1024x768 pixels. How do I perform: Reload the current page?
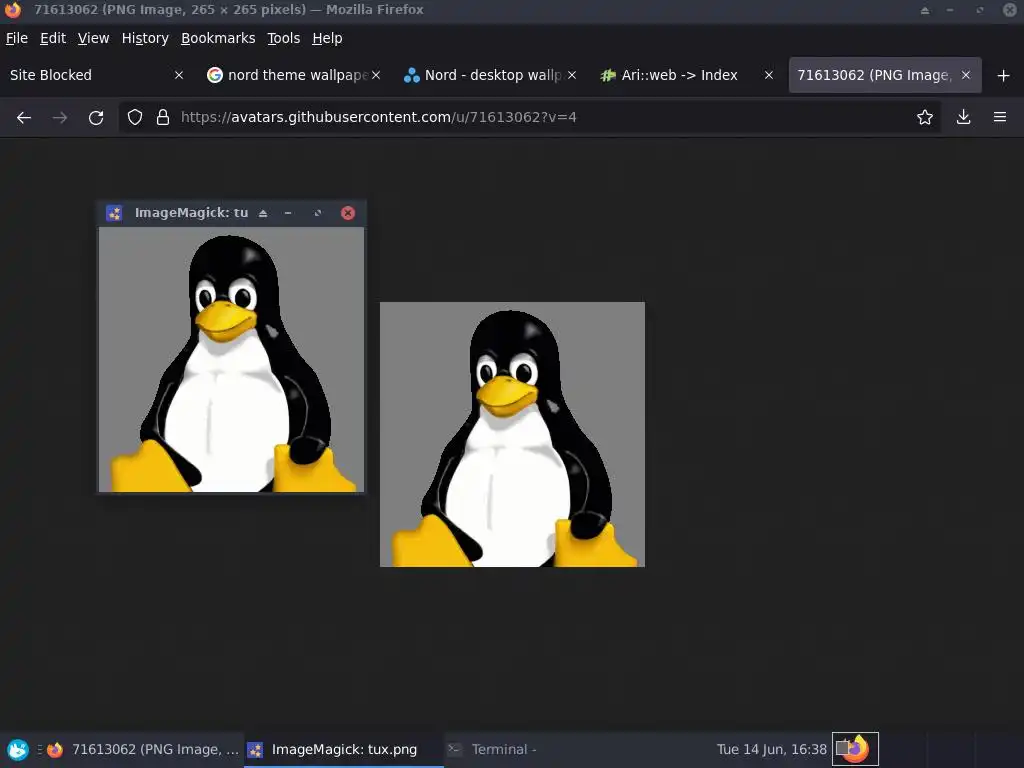coord(96,118)
